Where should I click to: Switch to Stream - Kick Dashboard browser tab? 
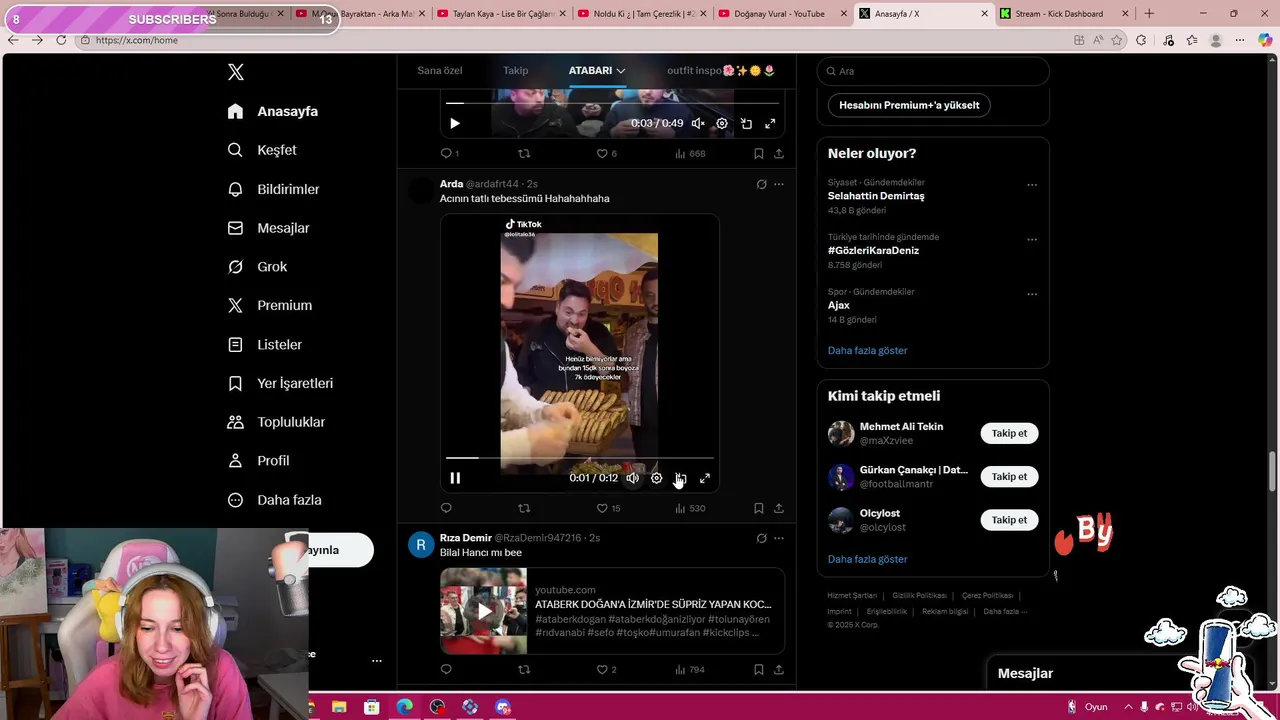1063,14
